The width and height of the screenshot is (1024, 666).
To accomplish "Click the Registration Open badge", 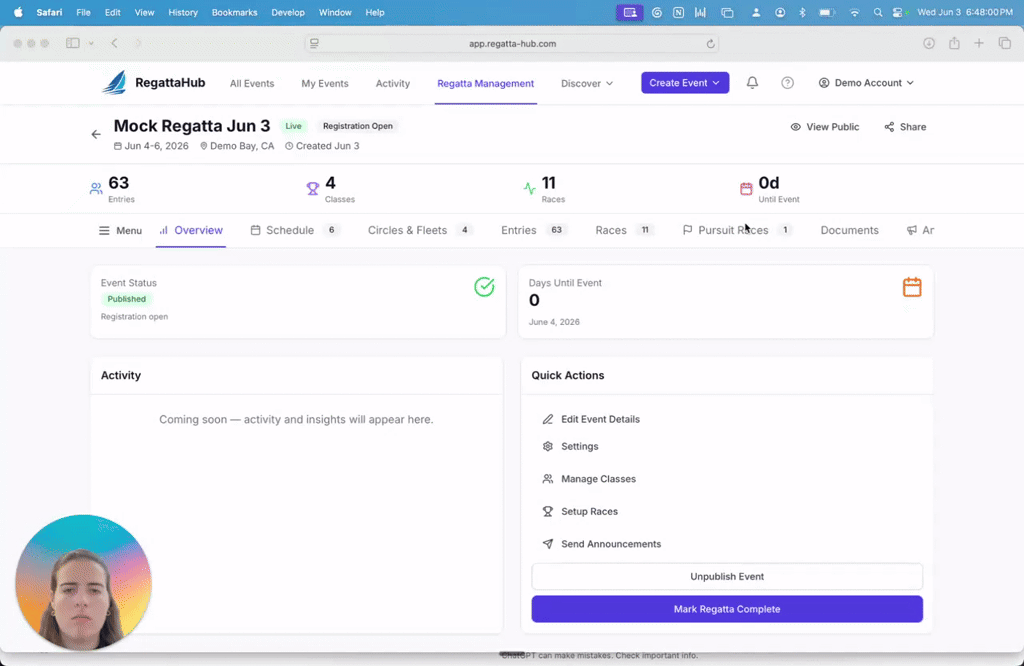I will [x=358, y=126].
